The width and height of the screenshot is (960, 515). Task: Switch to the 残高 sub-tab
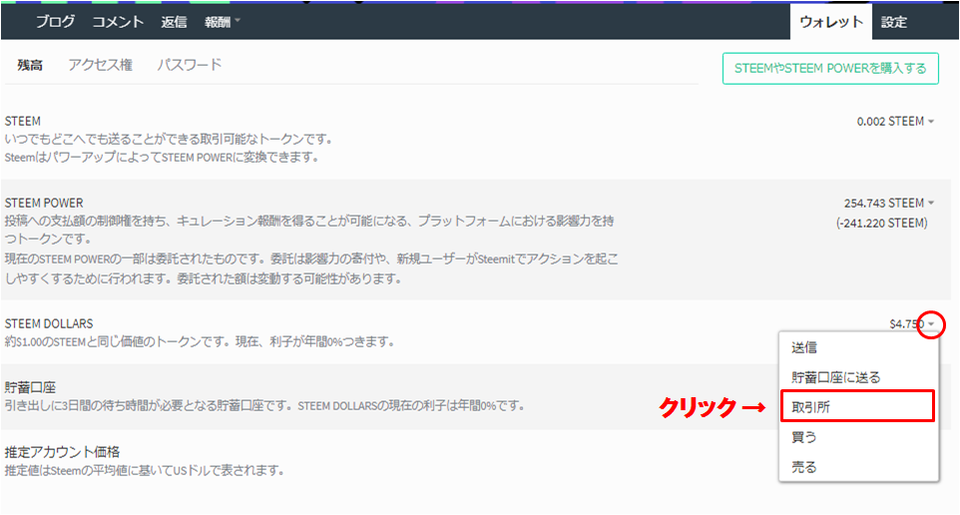(30, 65)
